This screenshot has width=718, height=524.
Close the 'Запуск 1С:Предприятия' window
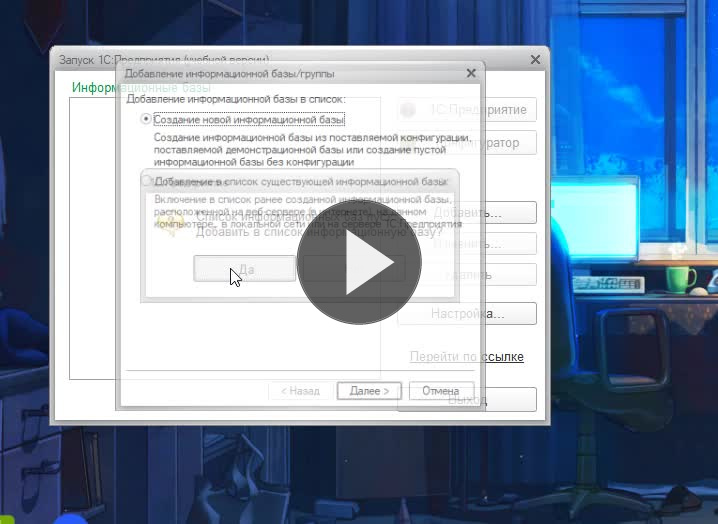click(x=535, y=60)
